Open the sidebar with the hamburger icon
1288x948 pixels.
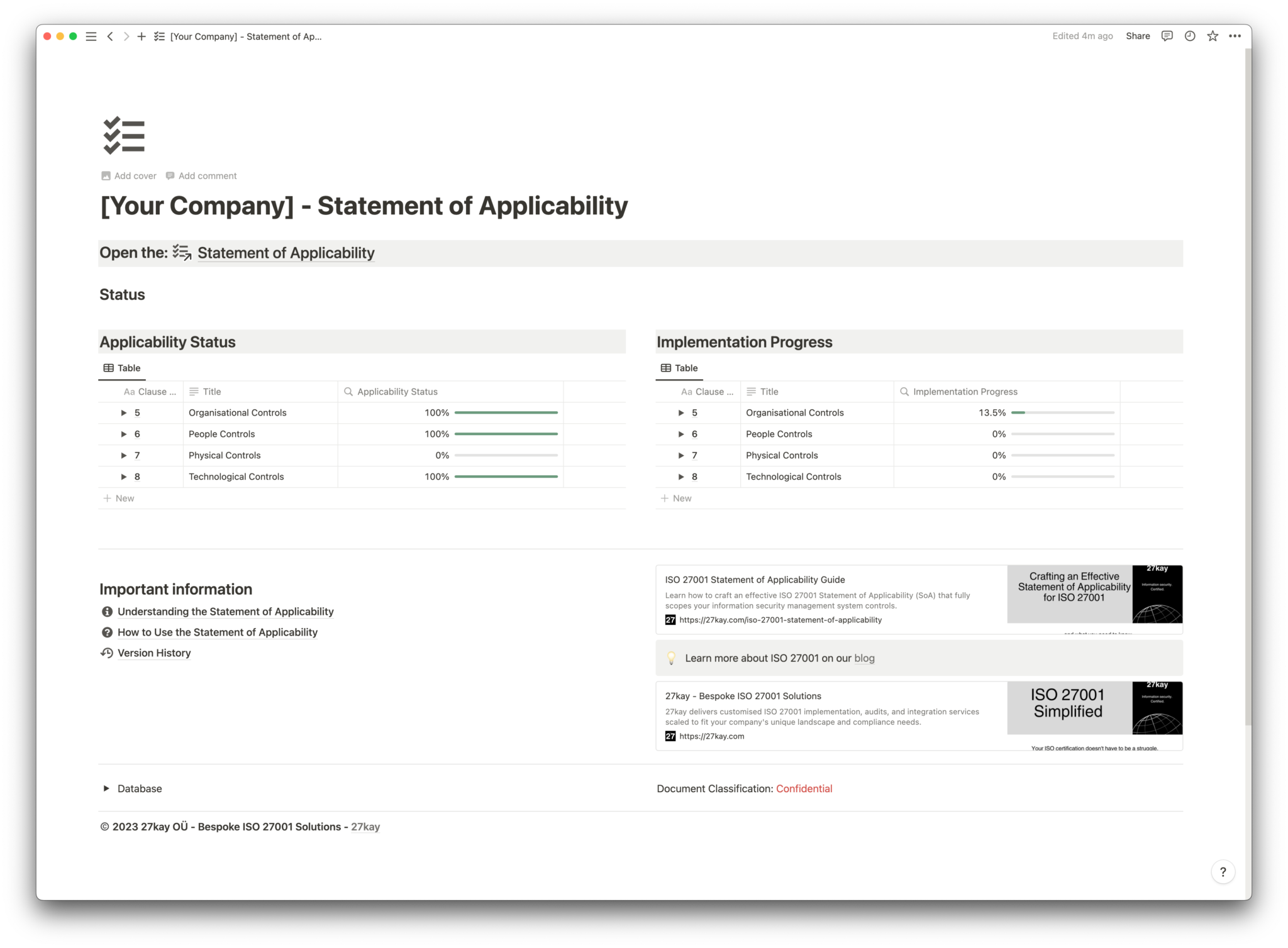point(91,36)
